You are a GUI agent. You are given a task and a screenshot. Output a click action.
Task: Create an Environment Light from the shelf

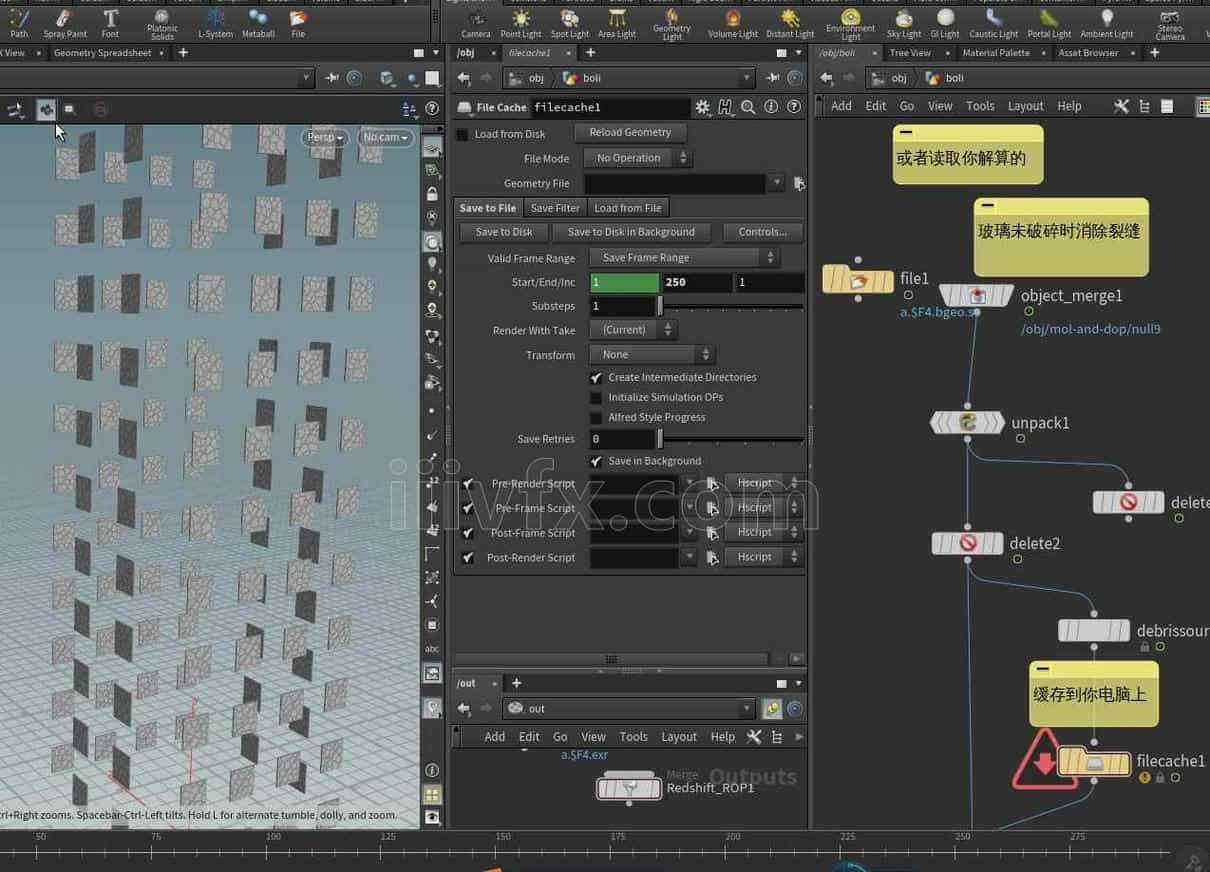point(851,23)
